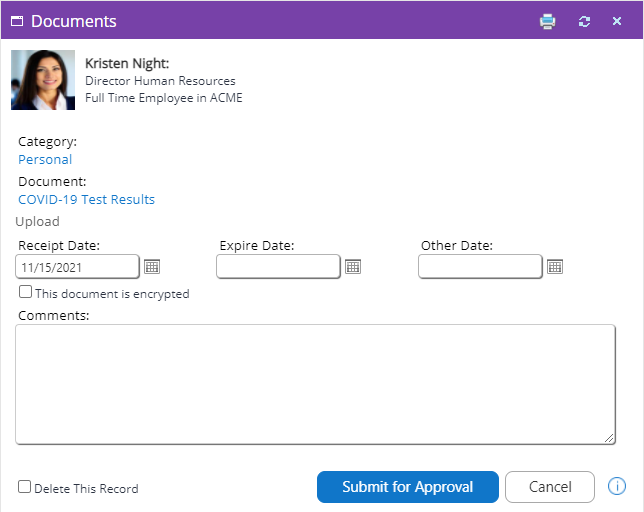This screenshot has height=512, width=644.
Task: Open the Other Date calendar picker
Action: [x=555, y=267]
